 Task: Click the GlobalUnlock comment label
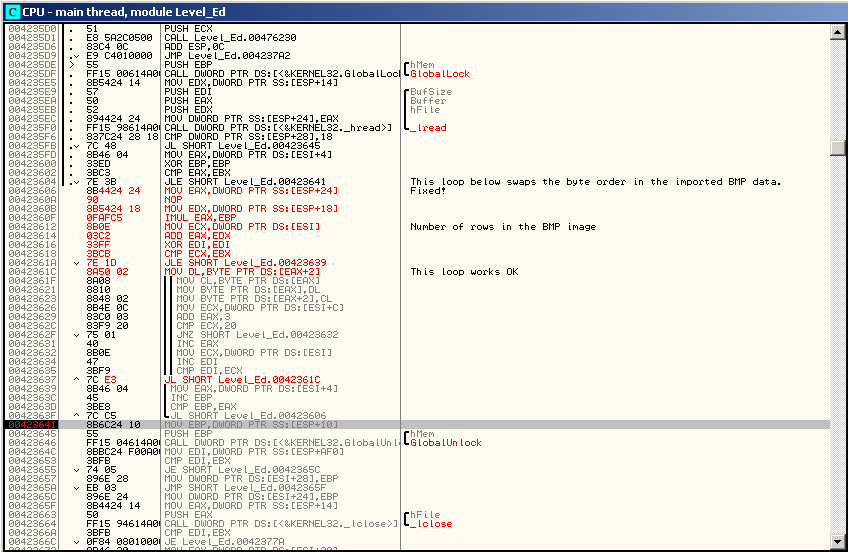pos(445,443)
